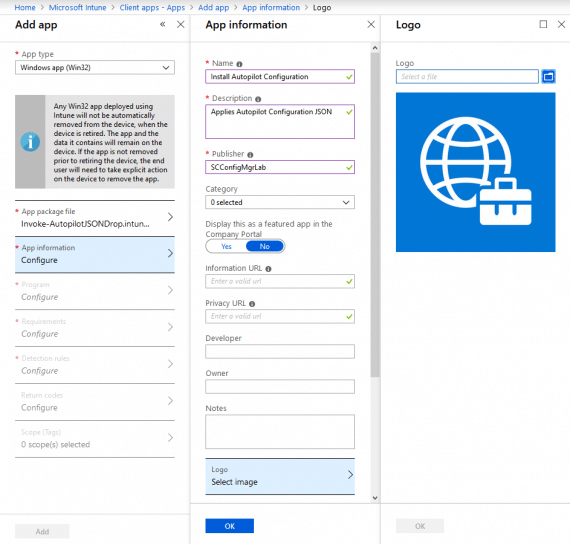The height and width of the screenshot is (544, 570).
Task: Click the info icon next to Name
Action: 239,64
